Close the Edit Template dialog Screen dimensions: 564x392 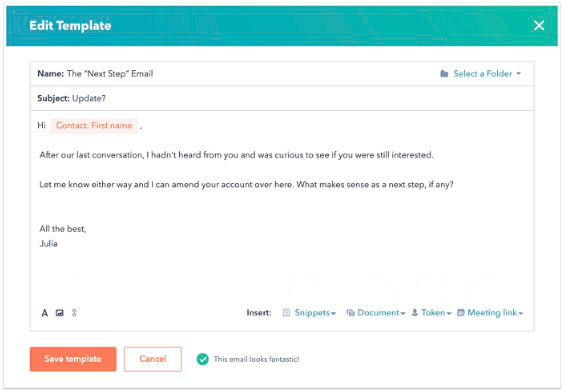click(x=539, y=26)
